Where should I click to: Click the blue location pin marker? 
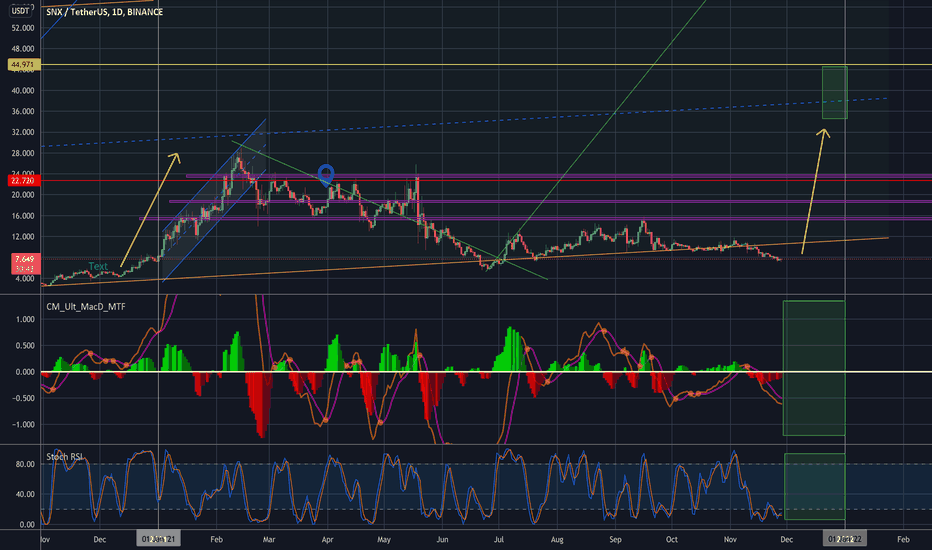326,175
